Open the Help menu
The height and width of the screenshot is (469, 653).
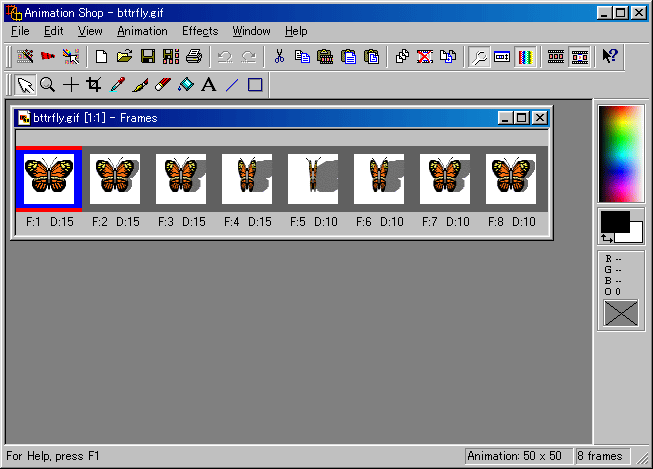pyautogui.click(x=296, y=31)
